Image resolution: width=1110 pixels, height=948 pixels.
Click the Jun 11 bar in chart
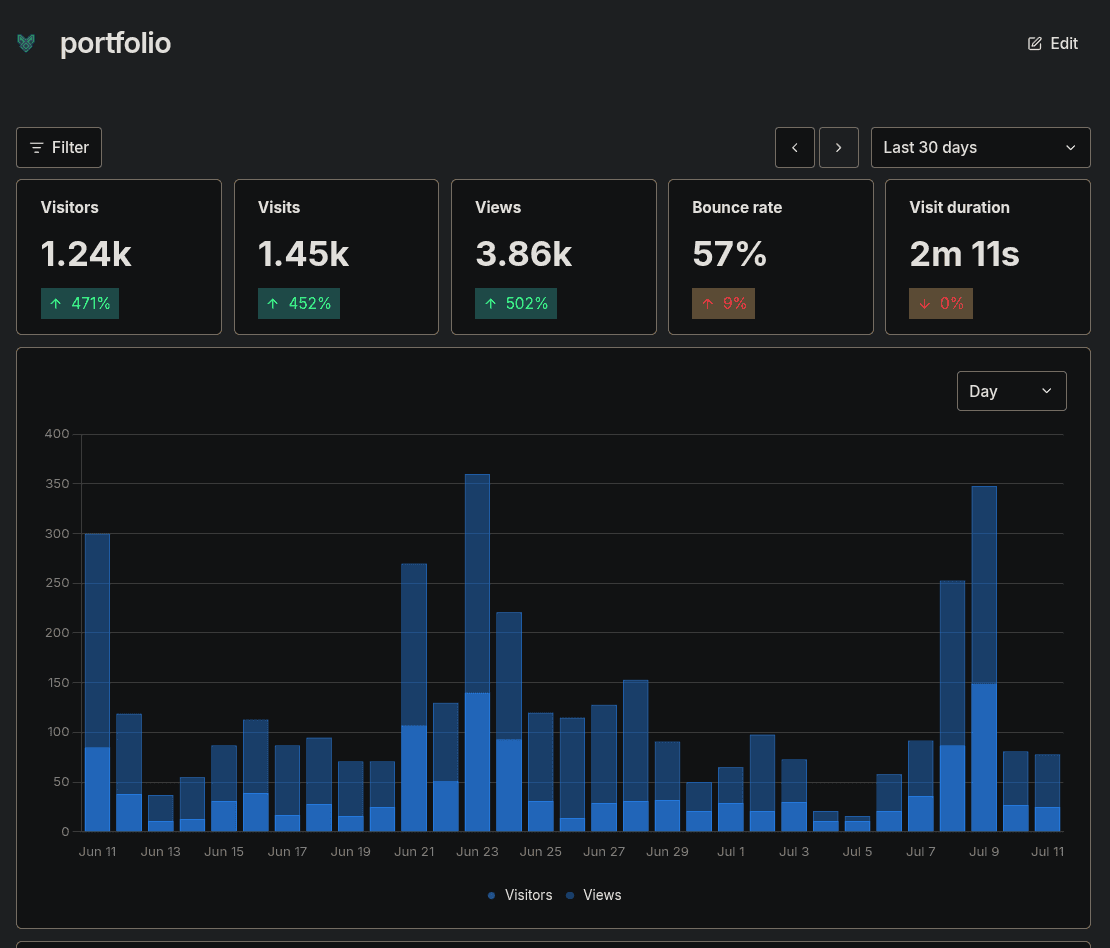click(x=98, y=683)
